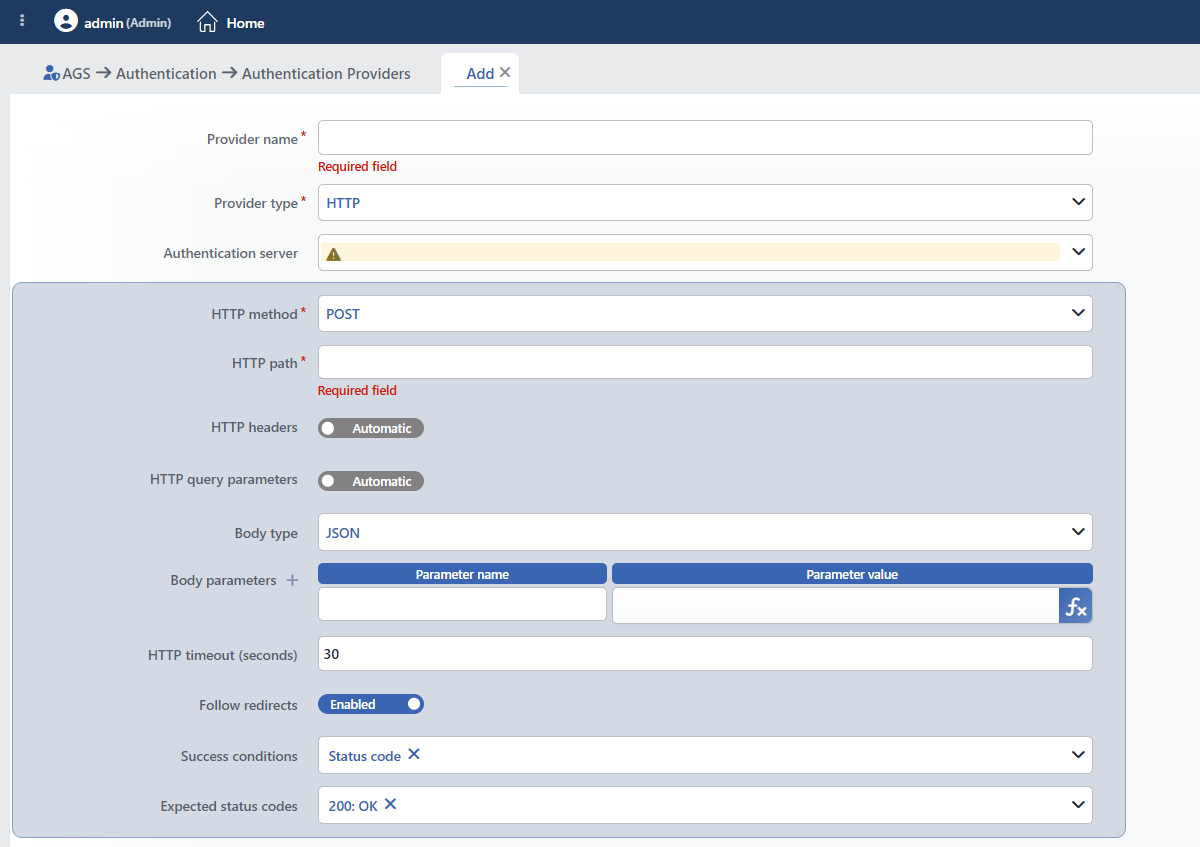1200x847 pixels.
Task: Click the Body parameters label
Action: click(x=223, y=580)
